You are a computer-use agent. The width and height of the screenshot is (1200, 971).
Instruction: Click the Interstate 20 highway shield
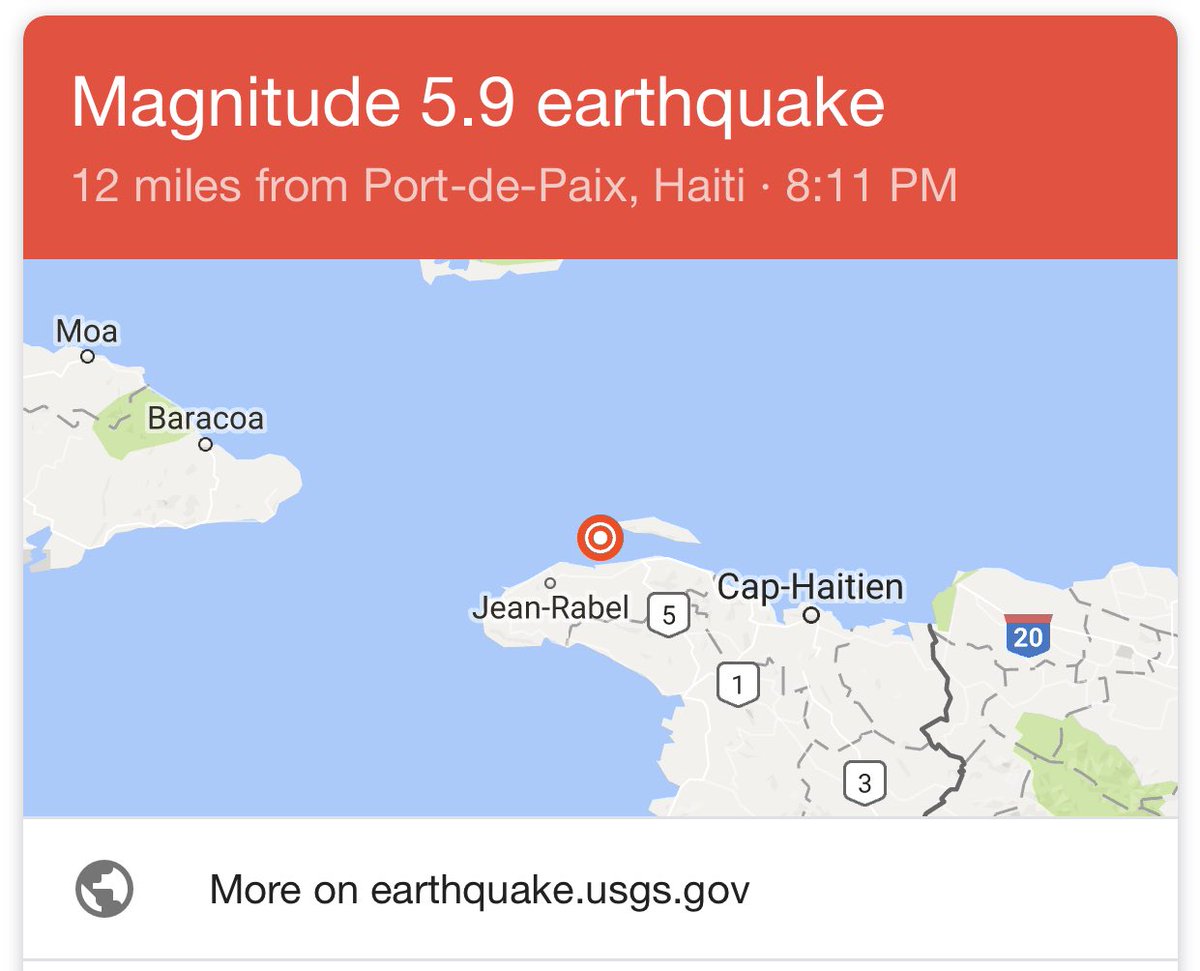tap(1027, 634)
